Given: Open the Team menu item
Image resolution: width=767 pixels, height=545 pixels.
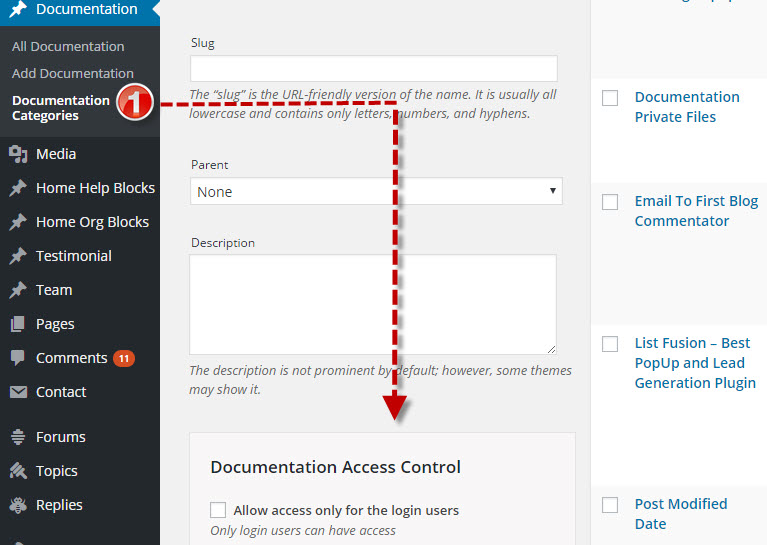Looking at the screenshot, I should tap(54, 290).
